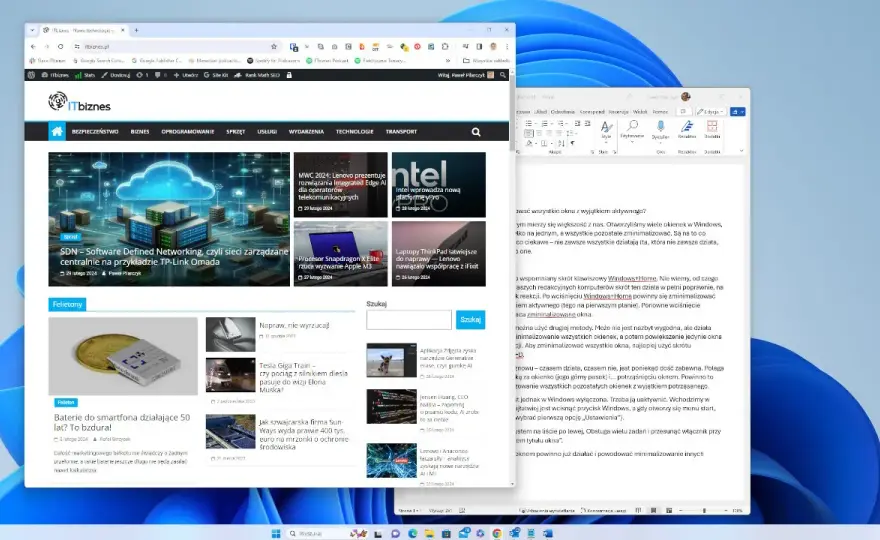Collapse the Word ribbon chevron

pyautogui.click(x=741, y=151)
